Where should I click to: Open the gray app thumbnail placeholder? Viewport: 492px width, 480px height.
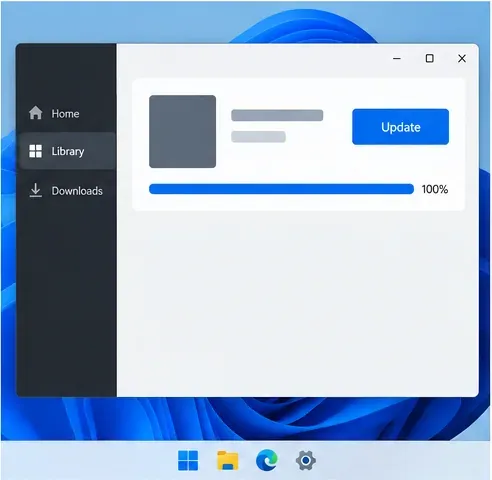pos(182,131)
